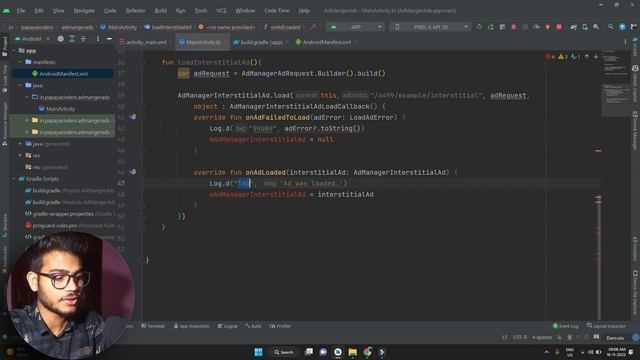Open the Project panel options menu icon
Viewport: 640px width, 360px height.
pyautogui.click(x=98, y=39)
